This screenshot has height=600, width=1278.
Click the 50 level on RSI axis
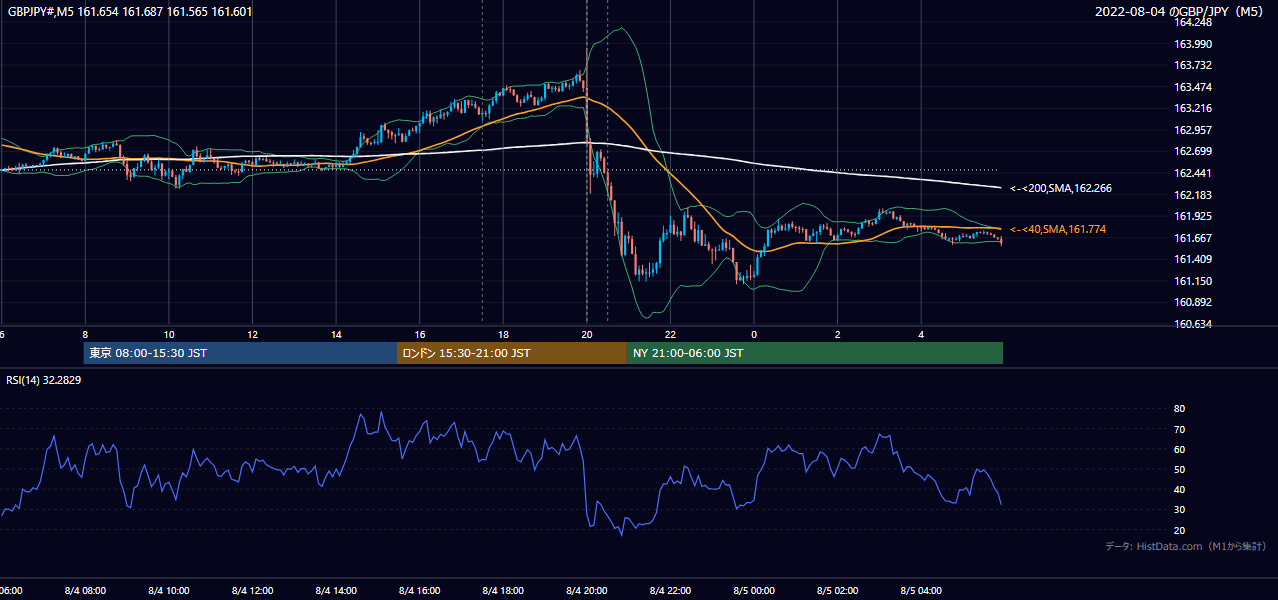tap(1179, 469)
